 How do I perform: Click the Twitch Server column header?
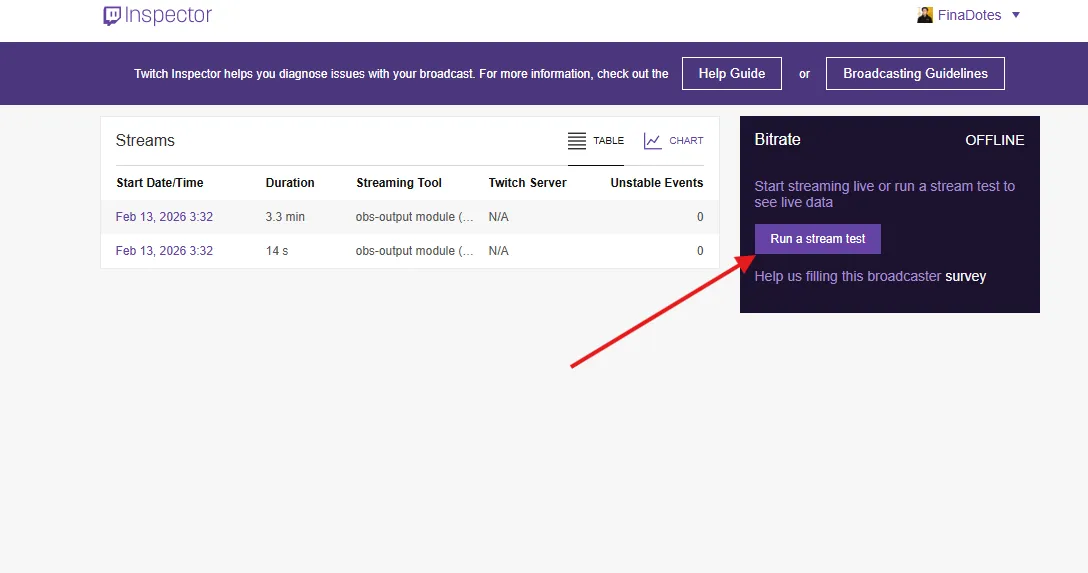(x=527, y=183)
